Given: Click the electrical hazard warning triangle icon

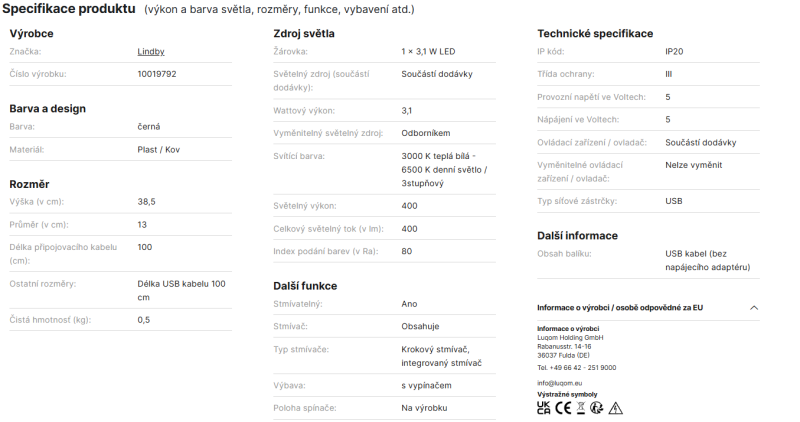Looking at the screenshot, I should [x=616, y=408].
